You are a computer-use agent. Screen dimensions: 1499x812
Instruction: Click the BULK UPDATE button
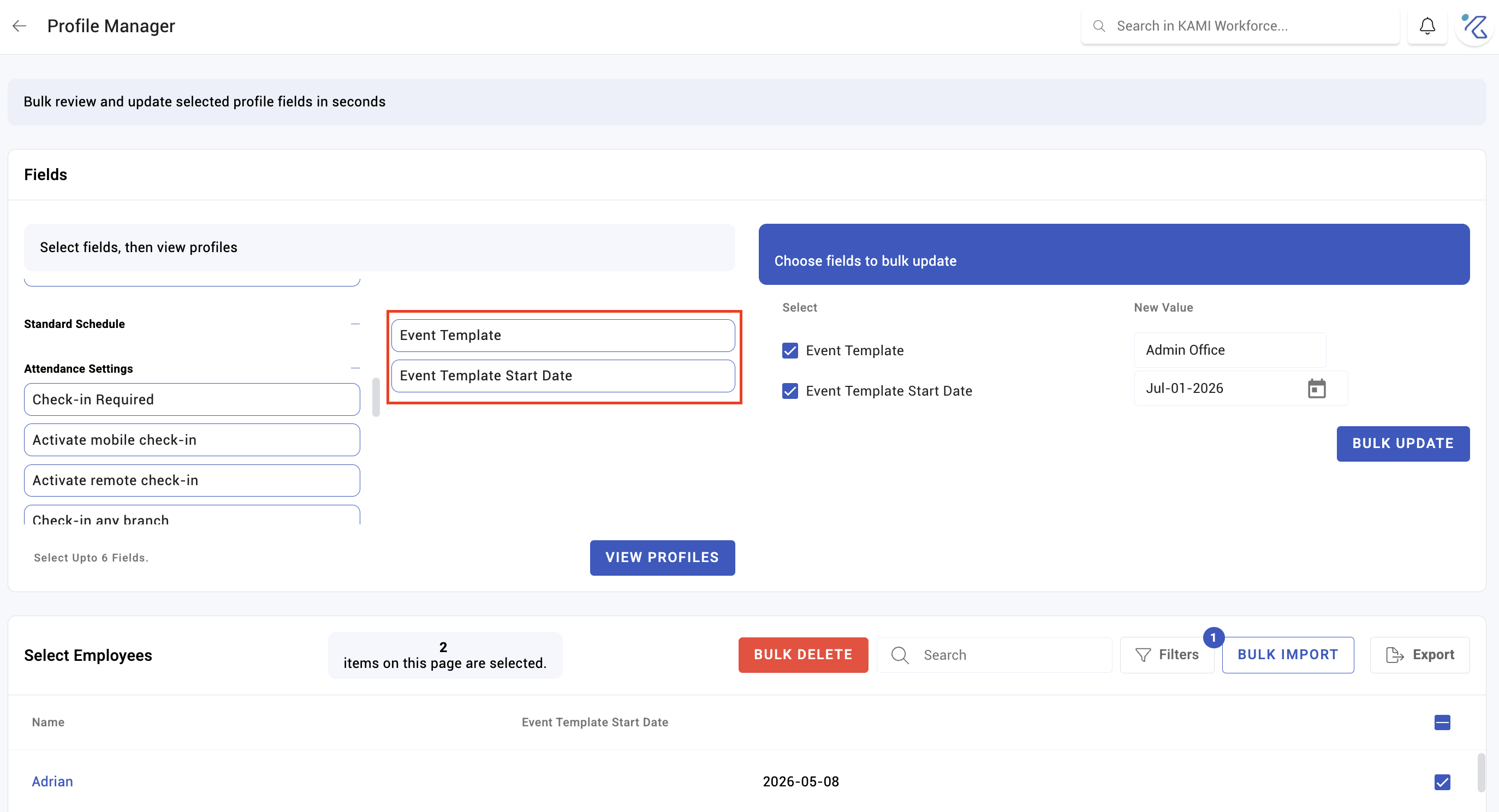coord(1402,444)
